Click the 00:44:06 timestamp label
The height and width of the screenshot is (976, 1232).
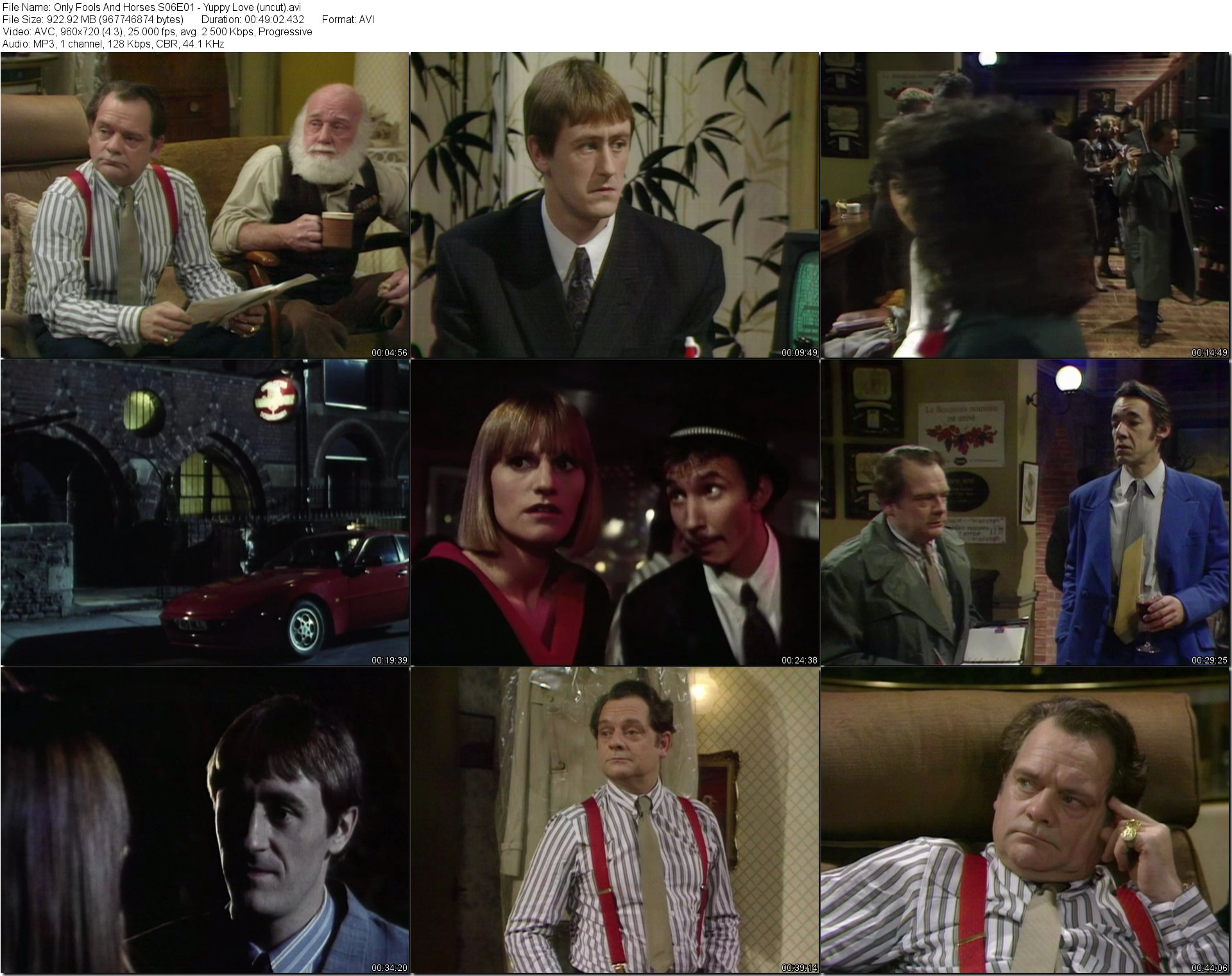pos(1209,968)
